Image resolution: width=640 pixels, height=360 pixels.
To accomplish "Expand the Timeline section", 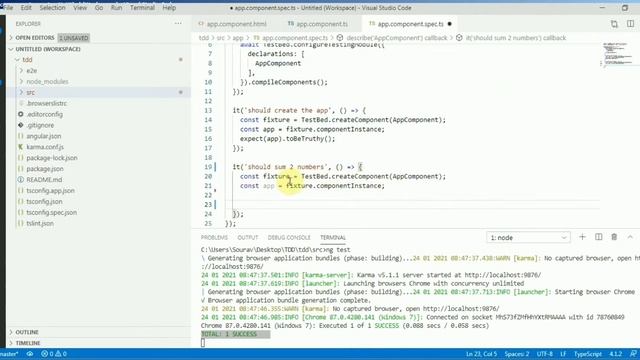I will point(28,343).
